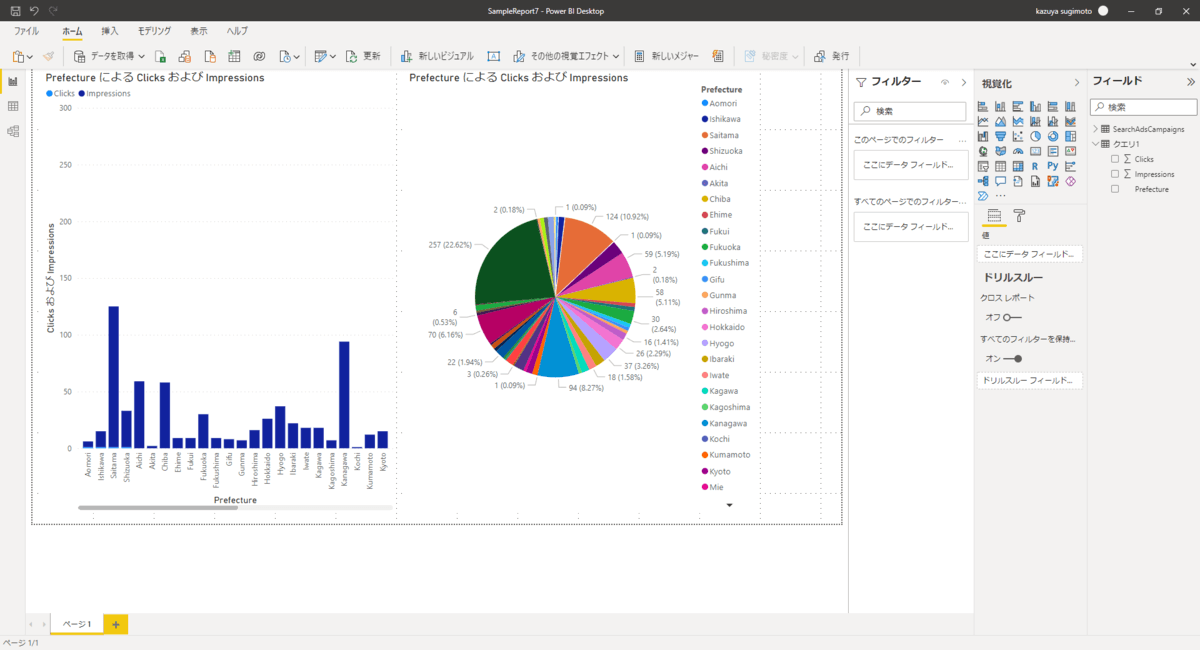Viewport: 1200px width, 650px height.
Task: Click the Format Painter brush icon
Action: pyautogui.click(x=50, y=56)
